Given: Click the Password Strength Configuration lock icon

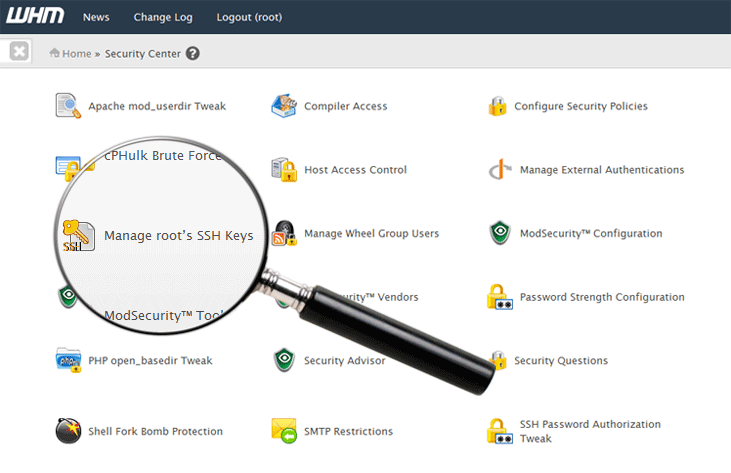Looking at the screenshot, I should (x=500, y=297).
